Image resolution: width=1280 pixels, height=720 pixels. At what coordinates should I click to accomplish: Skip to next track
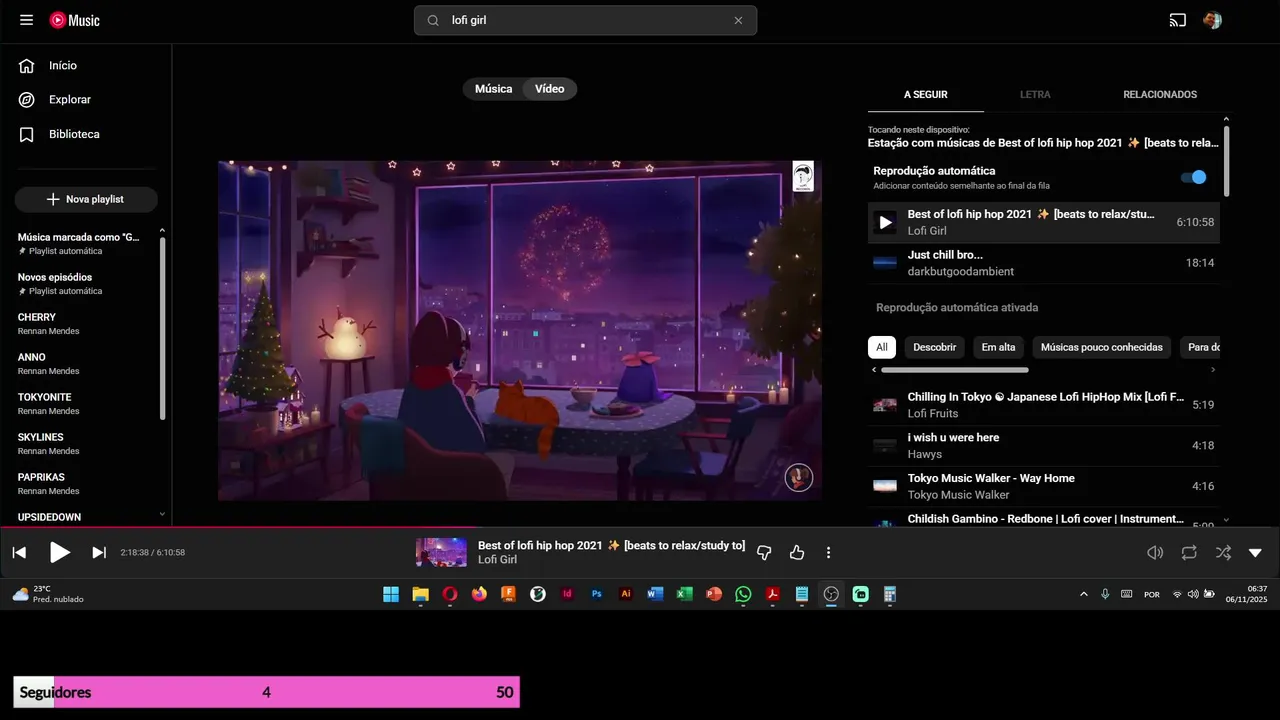(99, 552)
